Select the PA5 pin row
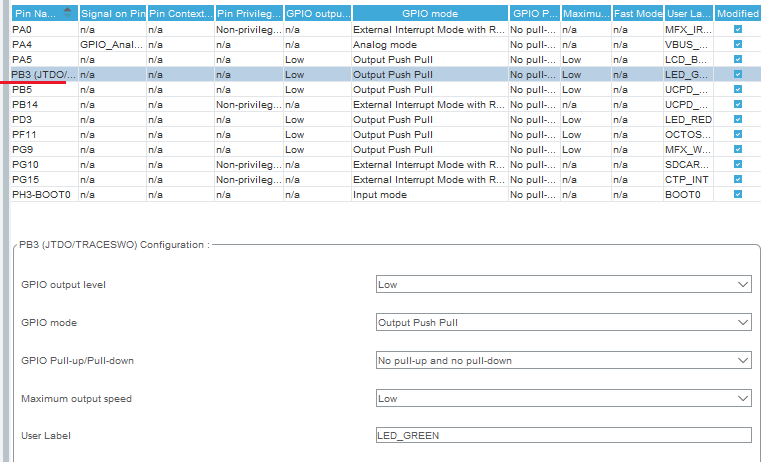Viewport: 761px width, 462px height. 385,60
